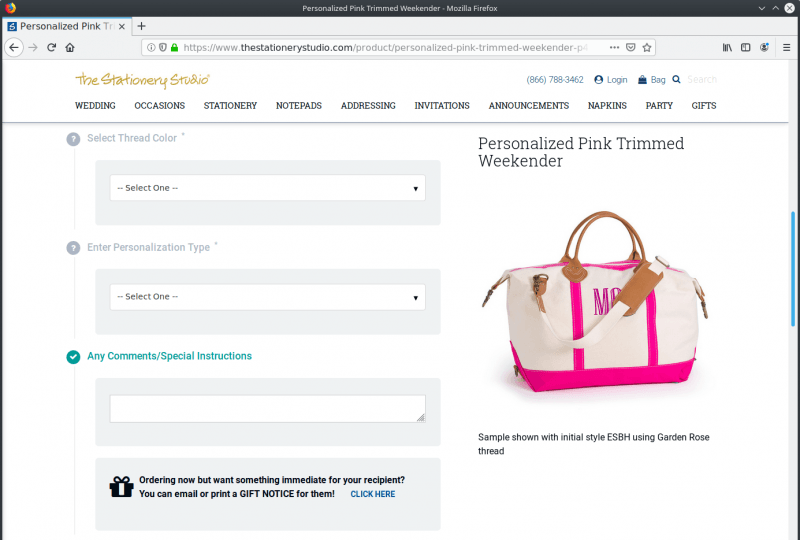Open the Firefox home page icon
The image size is (800, 540).
(70, 47)
